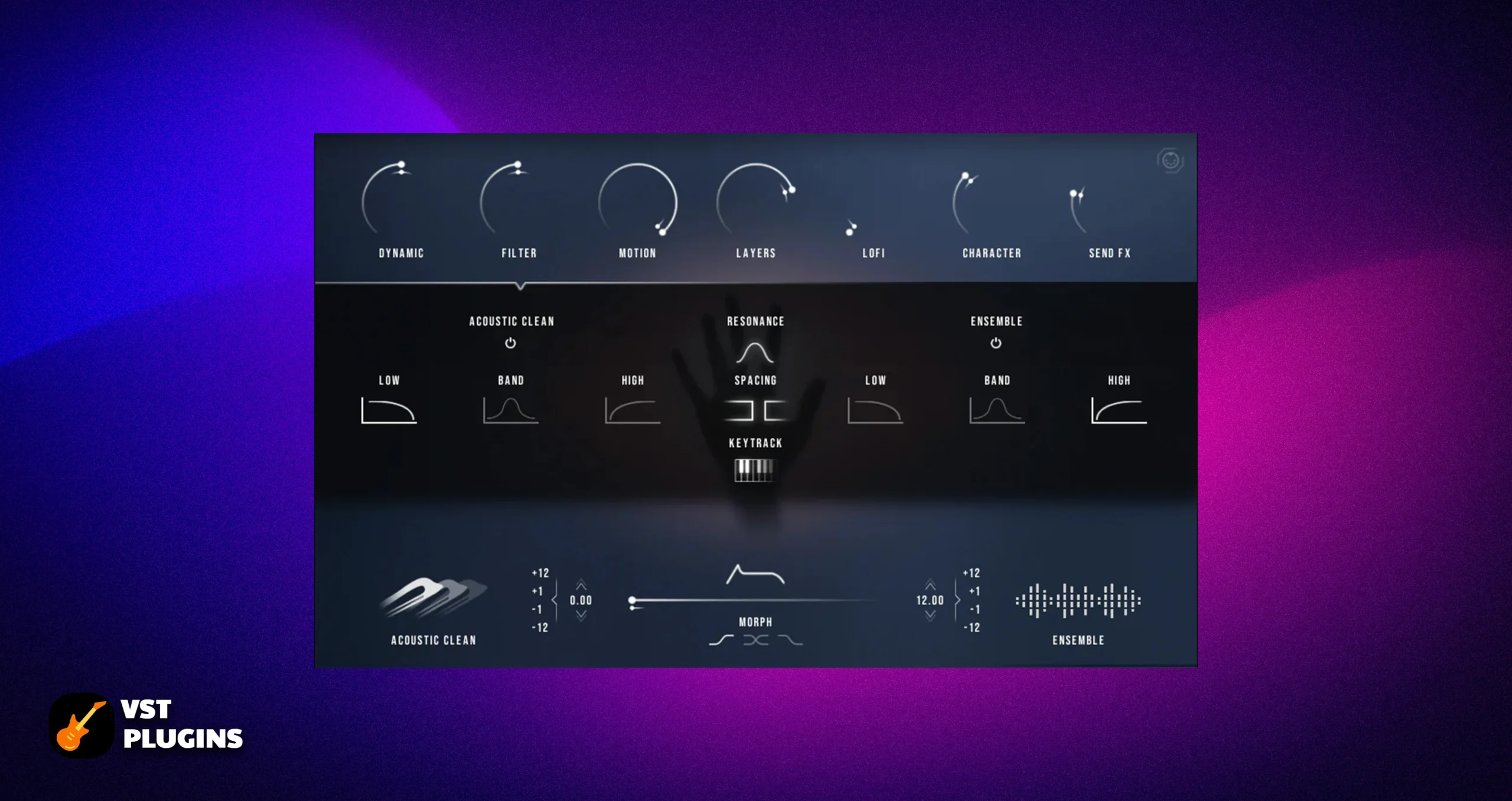Open the LoFi tab label
The height and width of the screenshot is (801, 1512).
(x=874, y=253)
